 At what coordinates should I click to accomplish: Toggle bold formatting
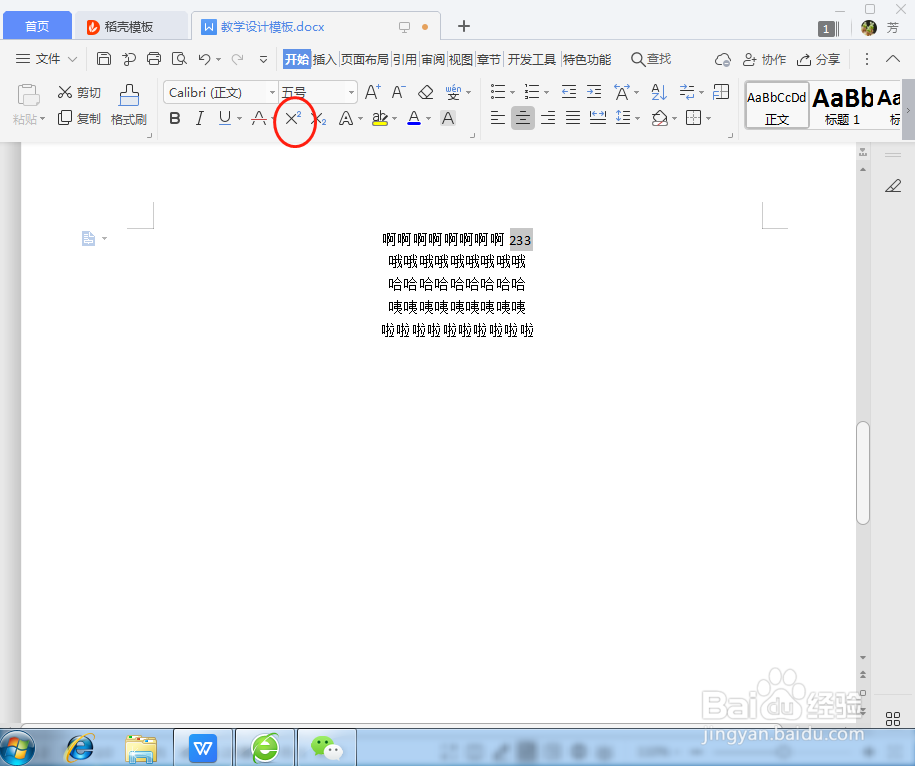coord(175,118)
